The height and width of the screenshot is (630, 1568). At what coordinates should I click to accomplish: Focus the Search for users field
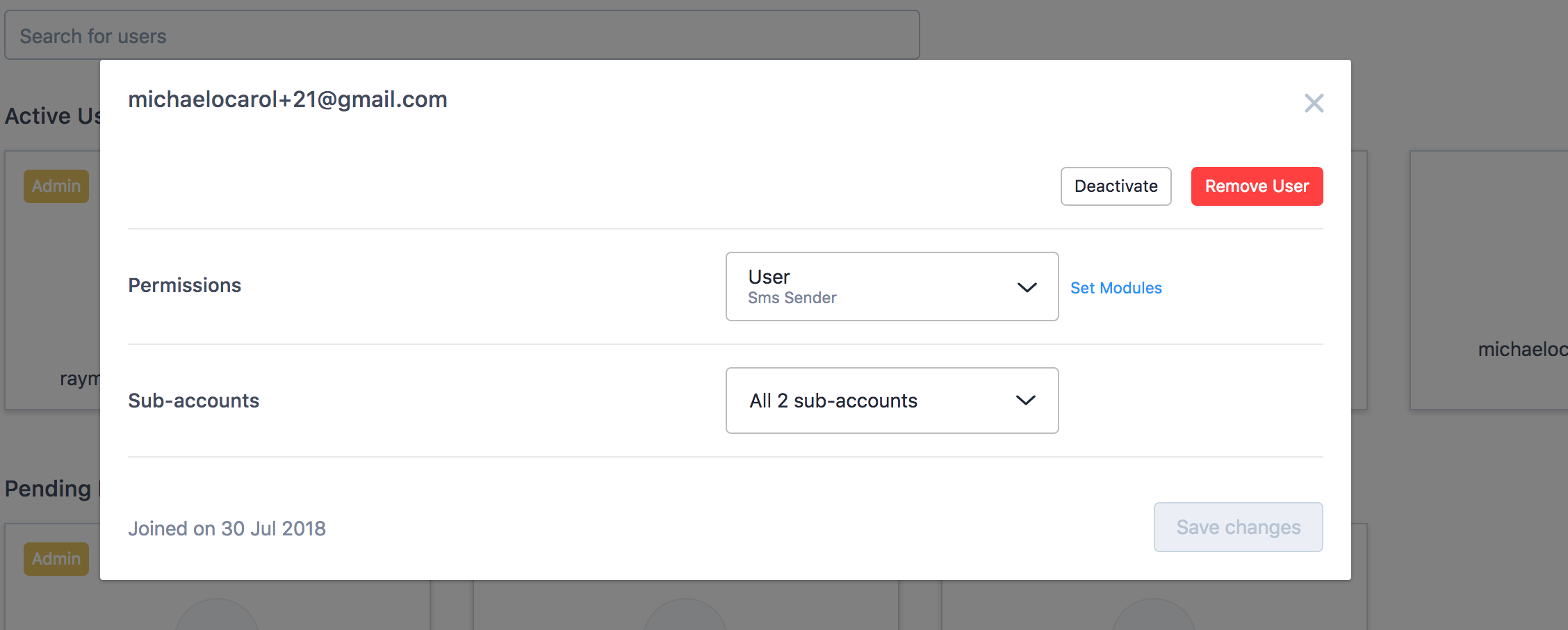[462, 35]
